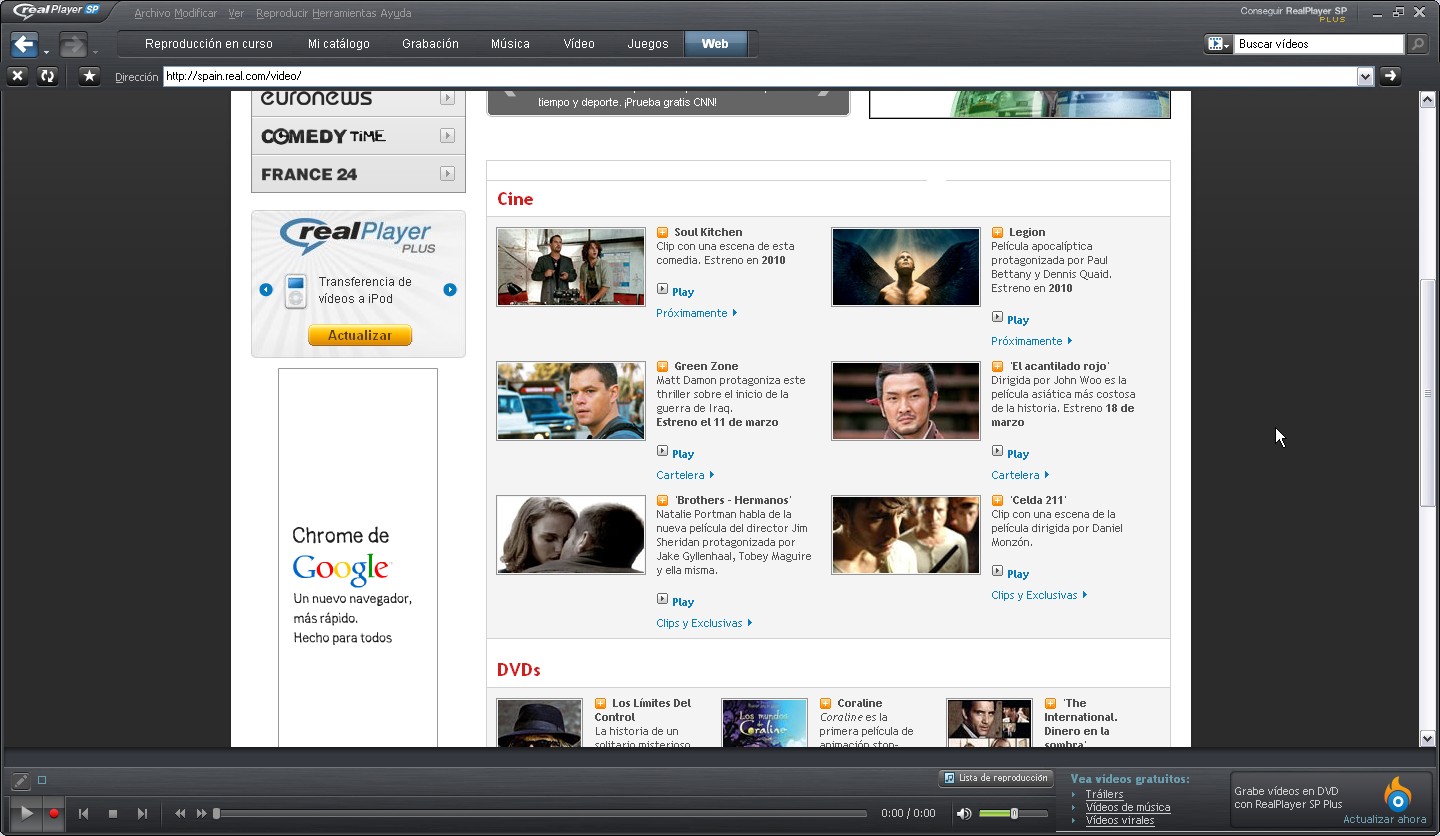
Task: Click the small square icon beside the pencil
Action: pos(42,781)
